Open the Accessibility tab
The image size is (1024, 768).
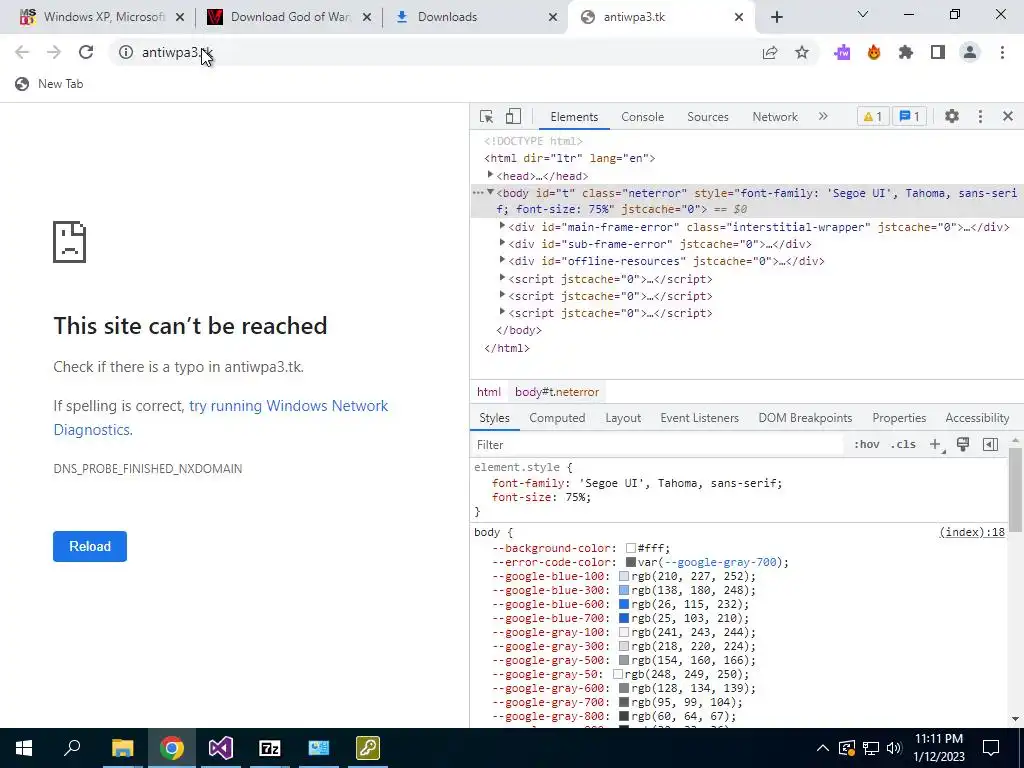[977, 418]
